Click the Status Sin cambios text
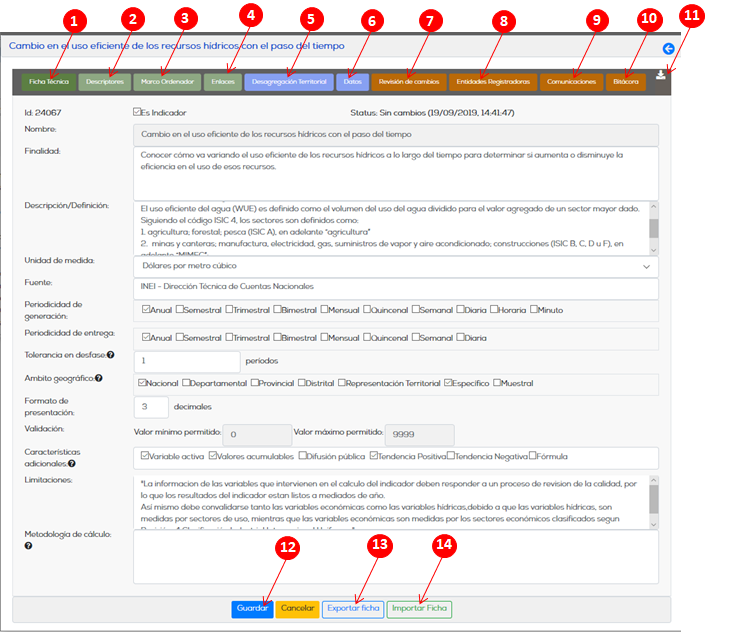The image size is (730, 632). click(432, 113)
